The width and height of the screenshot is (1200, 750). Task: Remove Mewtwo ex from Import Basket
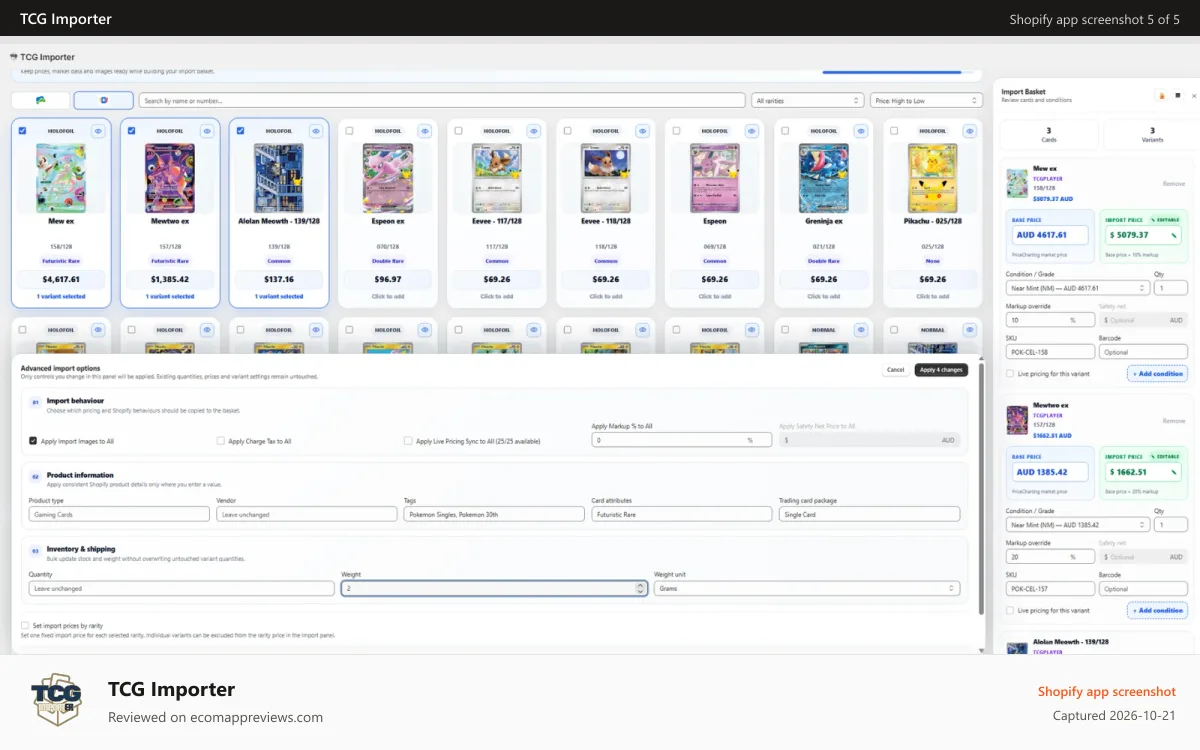[x=1174, y=420]
